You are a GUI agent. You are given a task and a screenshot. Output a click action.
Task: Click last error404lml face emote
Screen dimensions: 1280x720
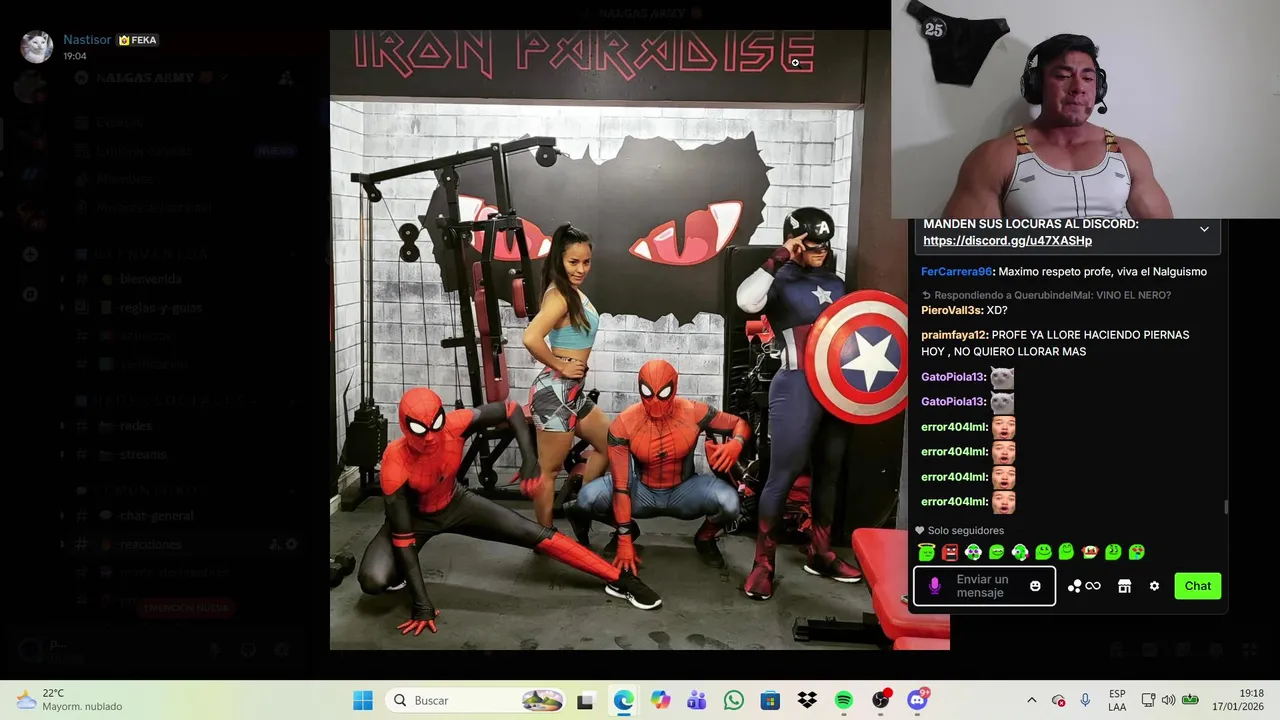pos(1003,502)
